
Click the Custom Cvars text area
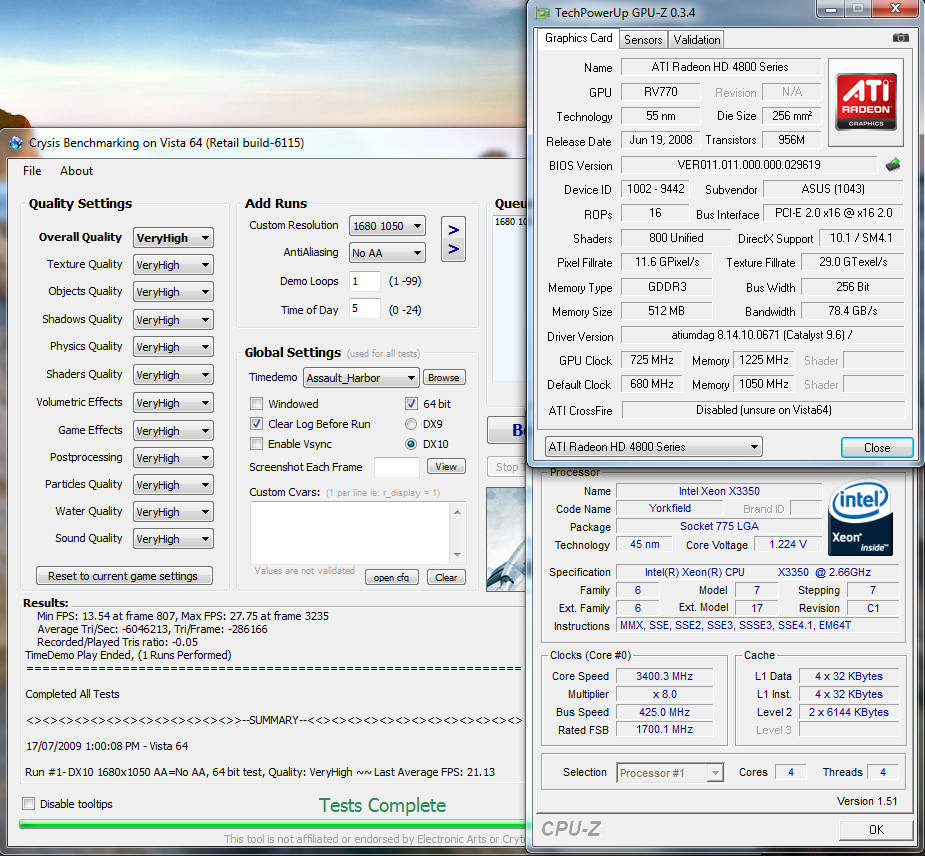[x=351, y=533]
